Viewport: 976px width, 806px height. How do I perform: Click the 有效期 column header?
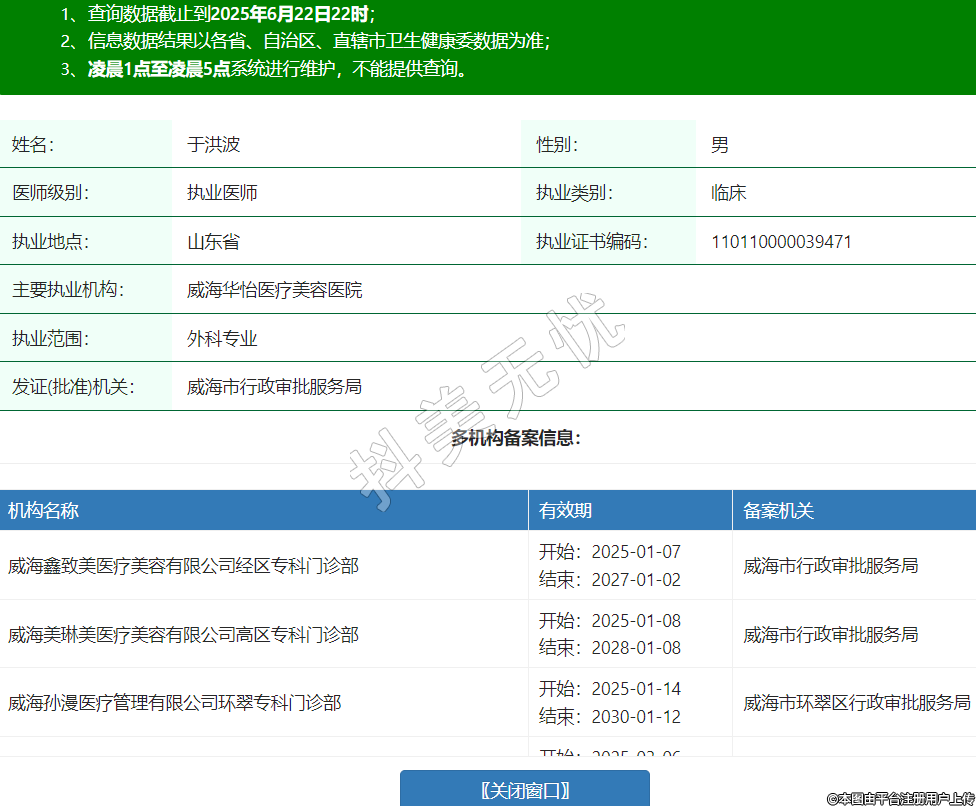tap(566, 511)
